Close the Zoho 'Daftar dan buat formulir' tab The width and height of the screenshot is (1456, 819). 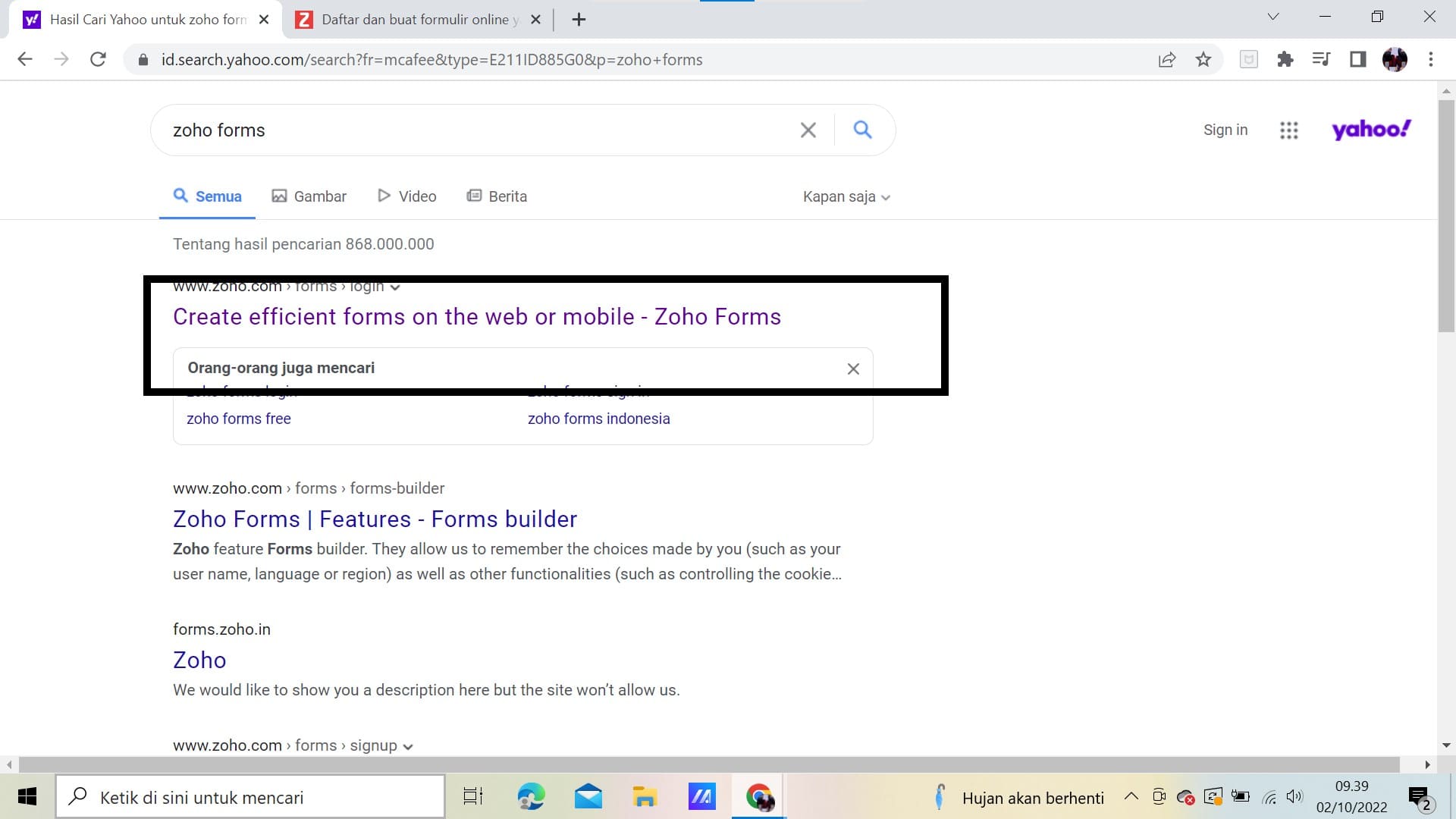point(535,20)
